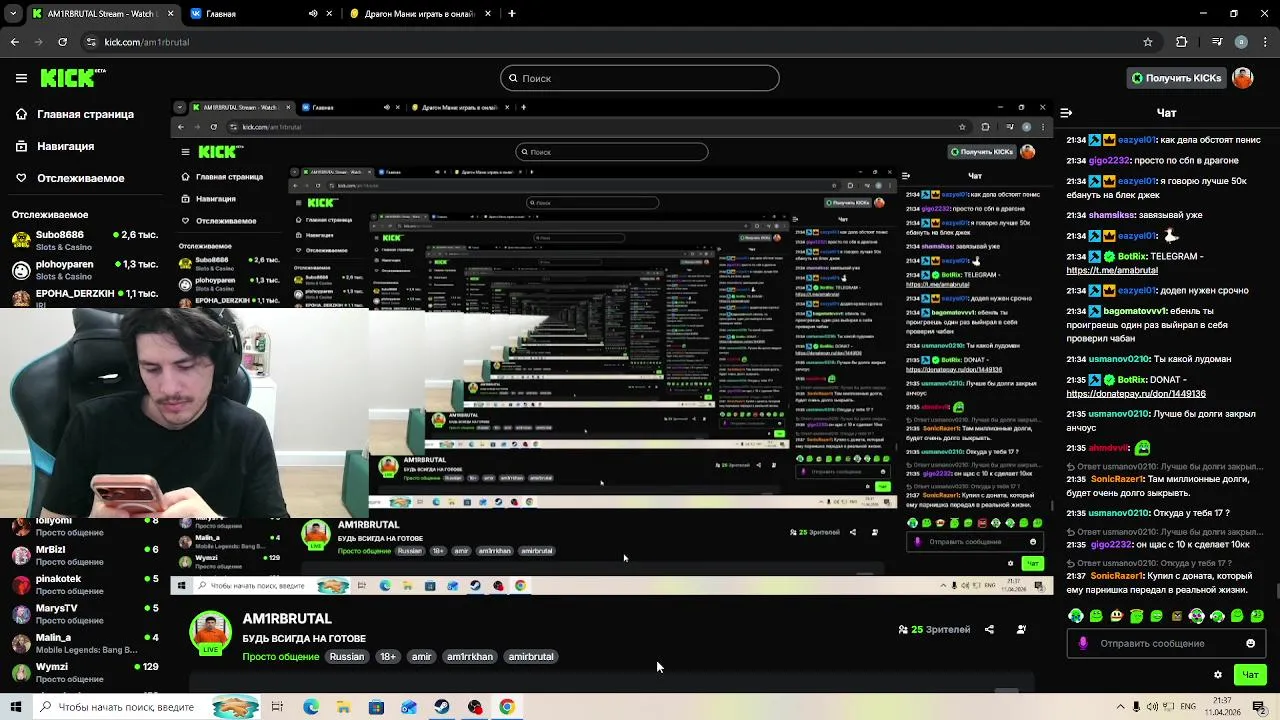Viewport: 1280px width, 720px height.
Task: Open the browser media controls icon
Action: click(x=1217, y=42)
